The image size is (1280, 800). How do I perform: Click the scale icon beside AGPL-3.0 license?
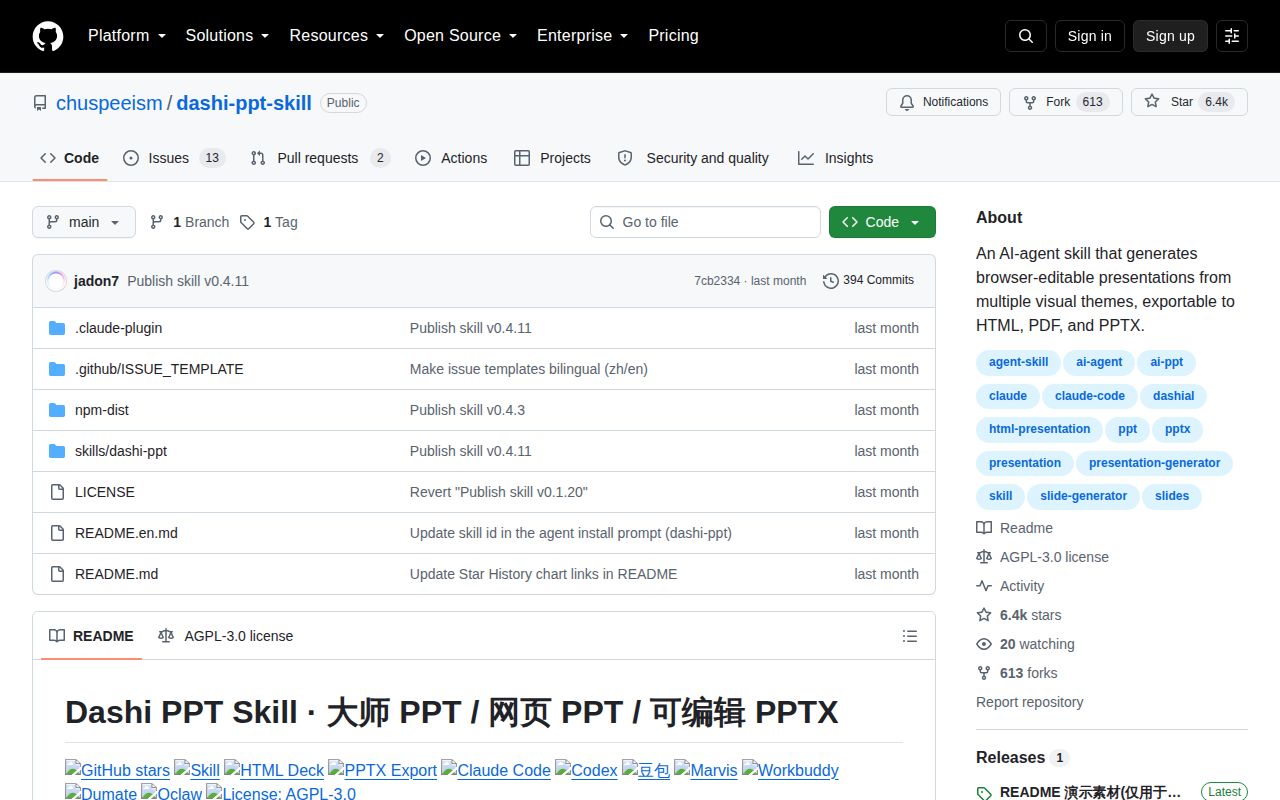984,557
